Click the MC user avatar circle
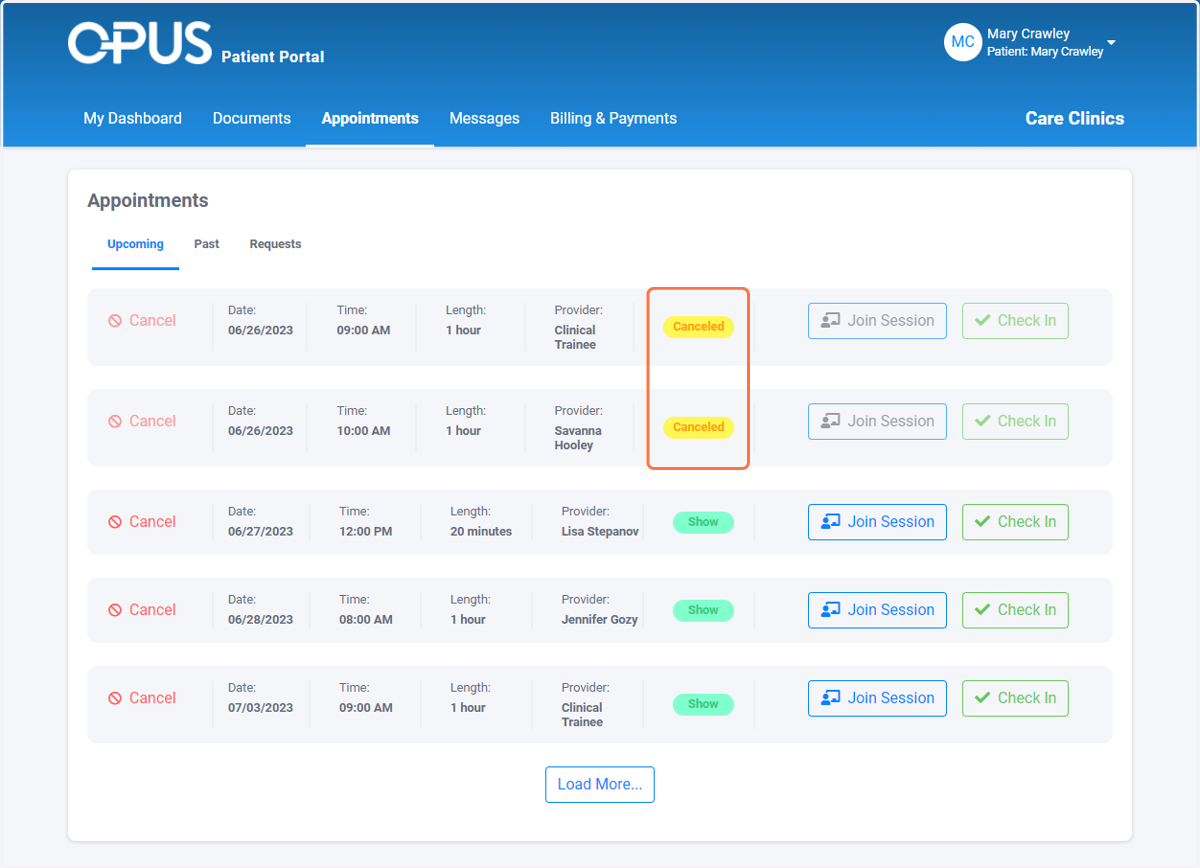 963,42
